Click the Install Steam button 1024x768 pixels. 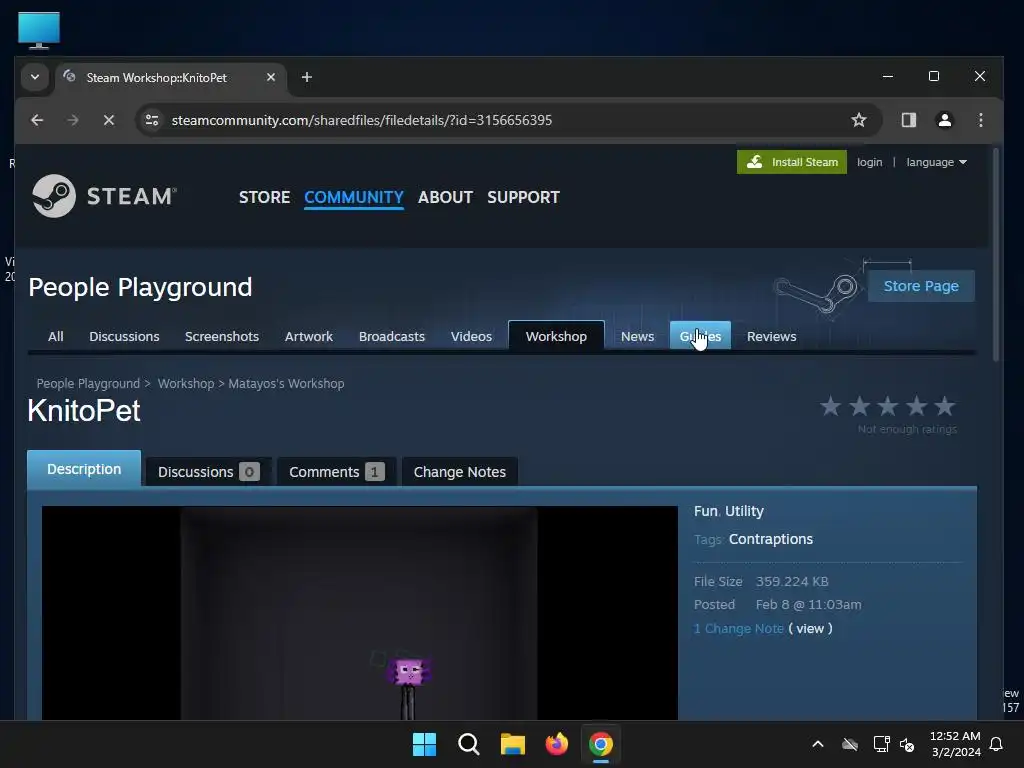point(792,162)
